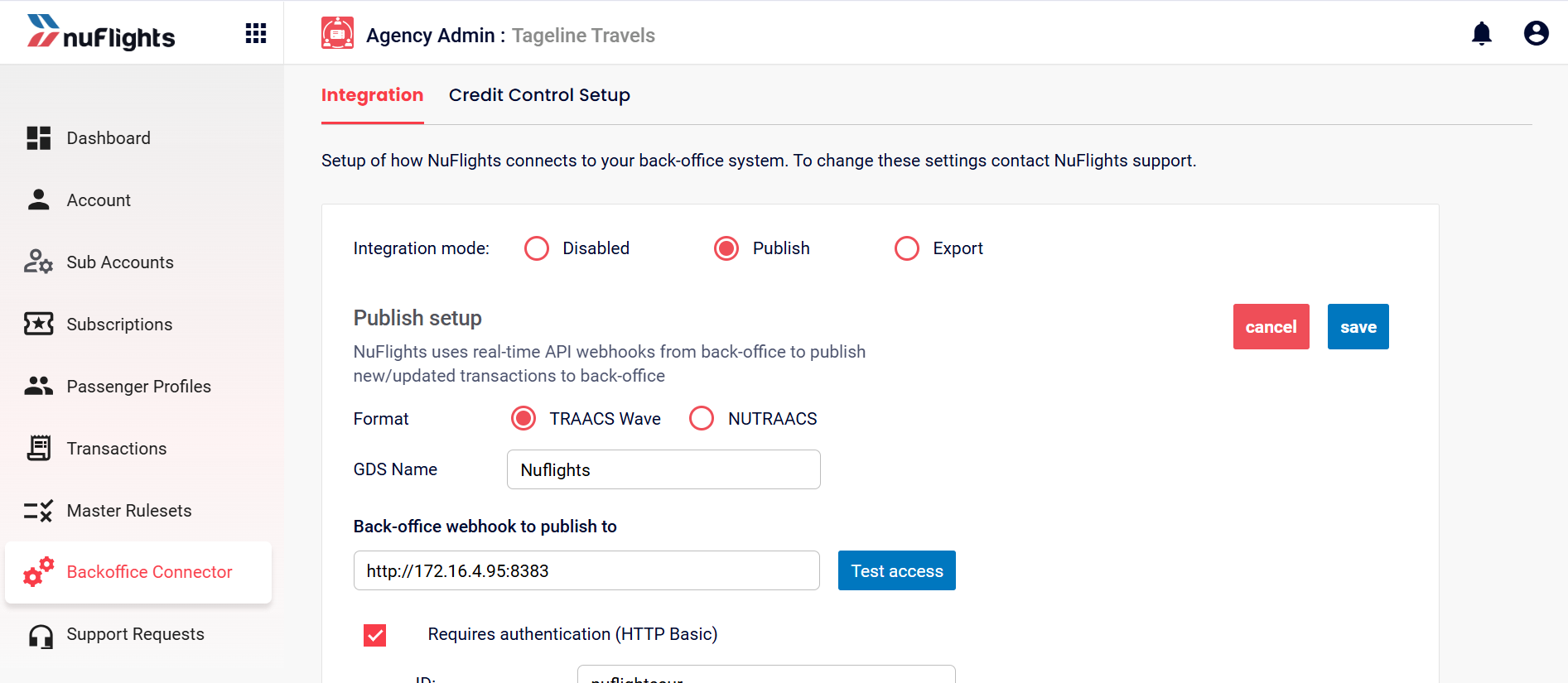Click the Agency Admin red icon
Image resolution: width=1568 pixels, height=683 pixels.
pyautogui.click(x=337, y=34)
